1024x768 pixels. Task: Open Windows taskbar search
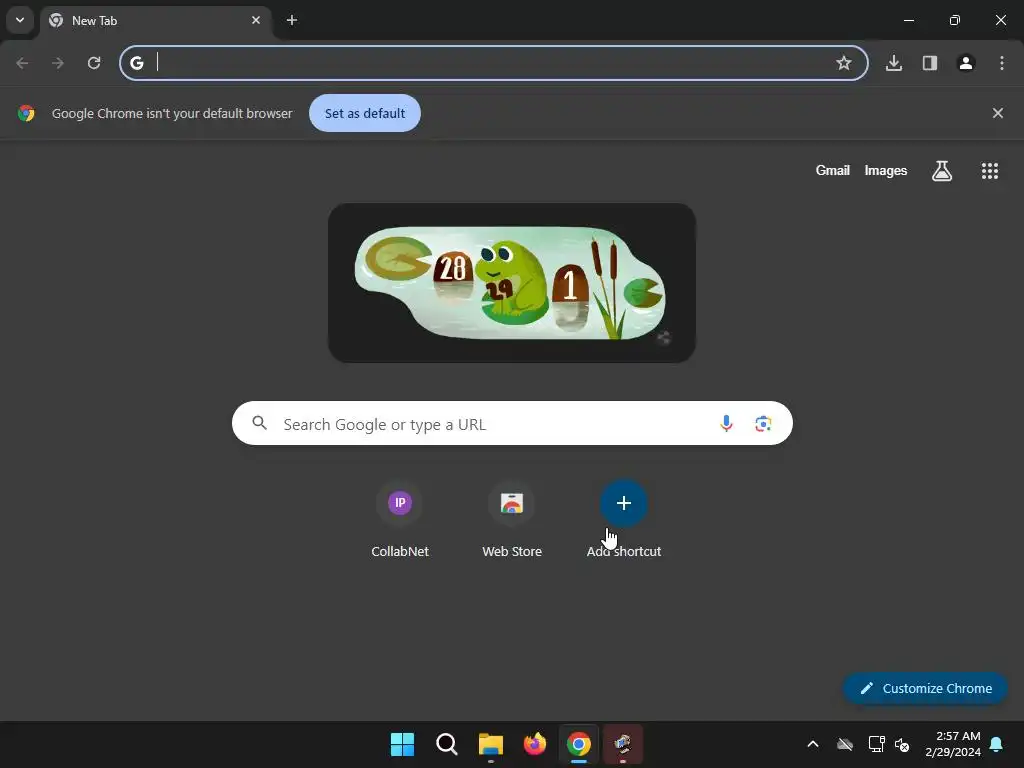(447, 744)
